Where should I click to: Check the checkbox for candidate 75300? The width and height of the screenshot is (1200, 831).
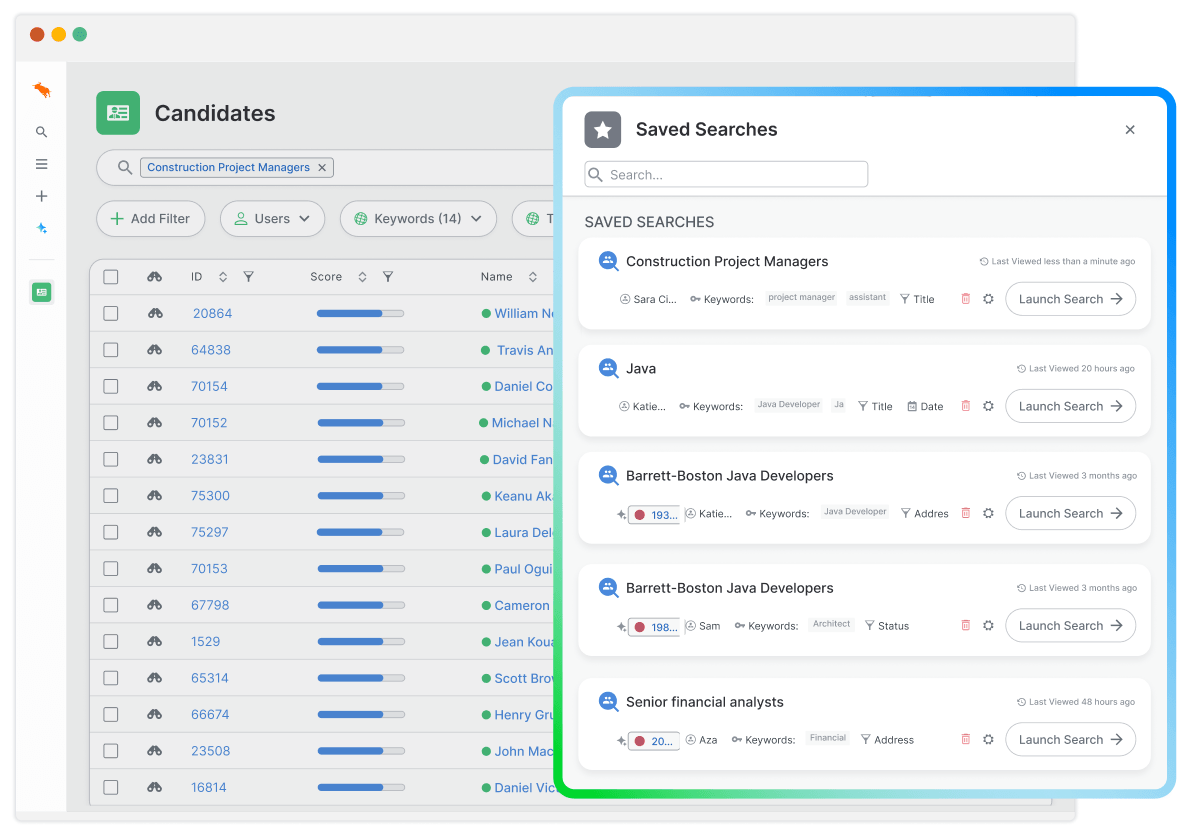tap(111, 496)
